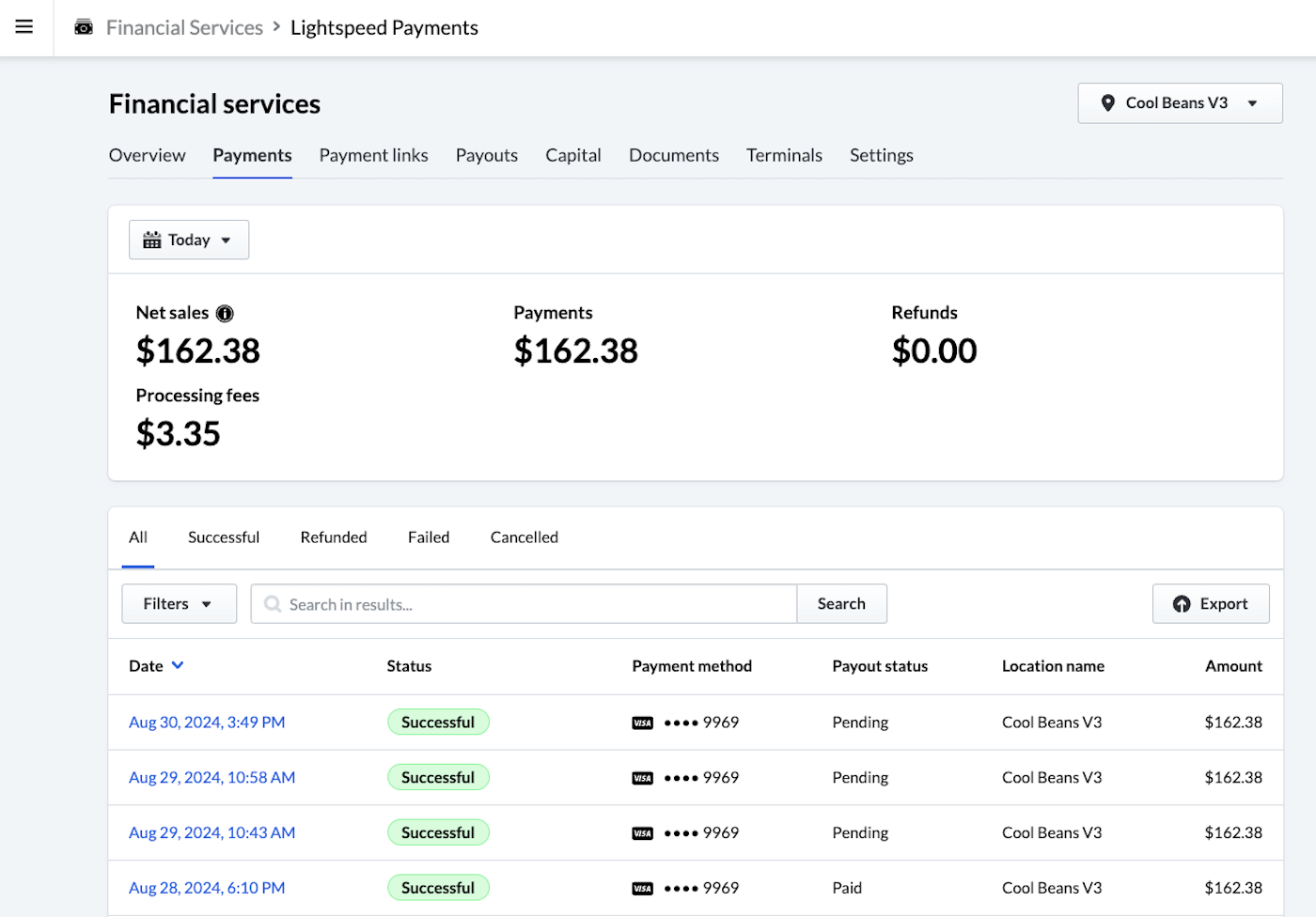Toggle the Date column sort order
The width and height of the screenshot is (1316, 917).
[x=179, y=665]
